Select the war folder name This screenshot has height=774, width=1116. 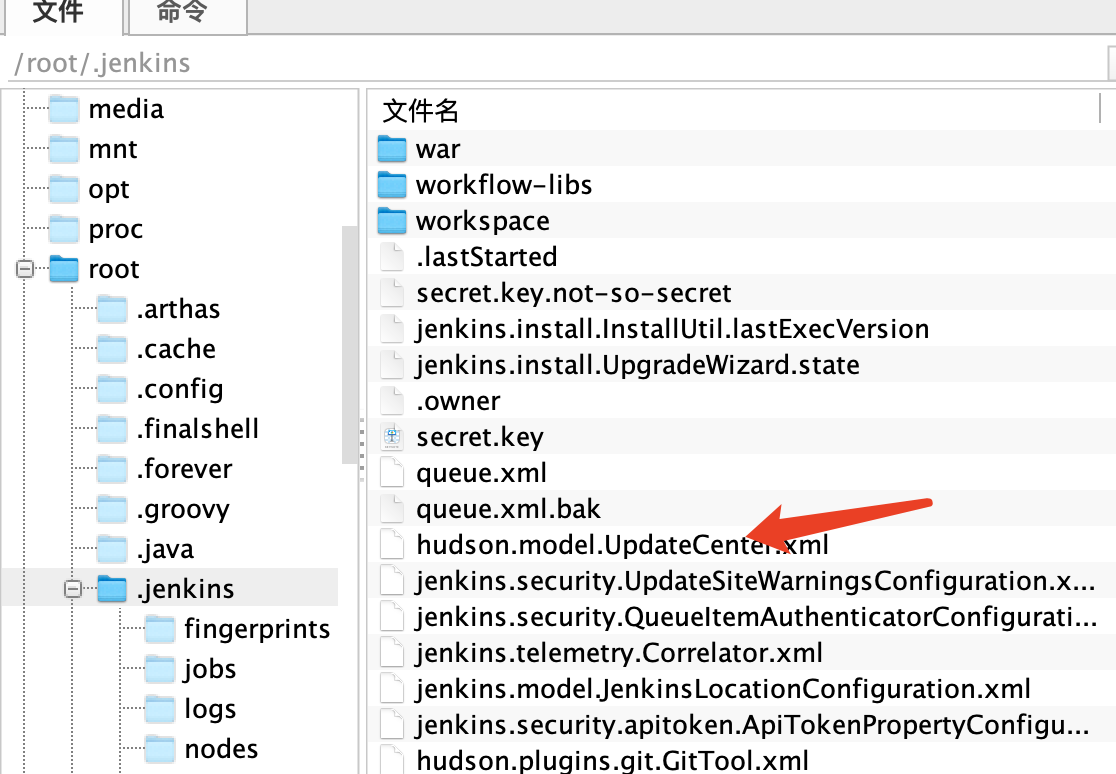(x=438, y=149)
